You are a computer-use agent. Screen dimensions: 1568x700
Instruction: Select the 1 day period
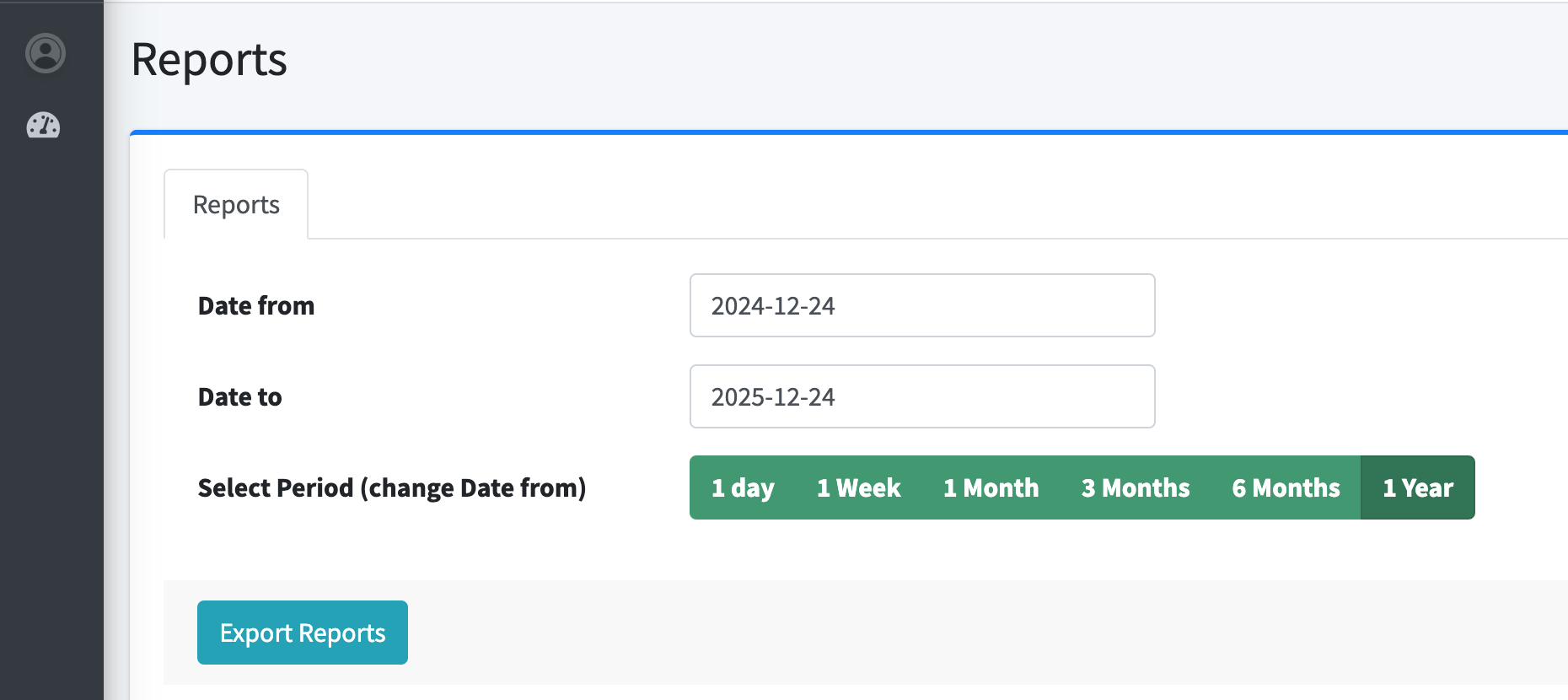click(x=742, y=487)
